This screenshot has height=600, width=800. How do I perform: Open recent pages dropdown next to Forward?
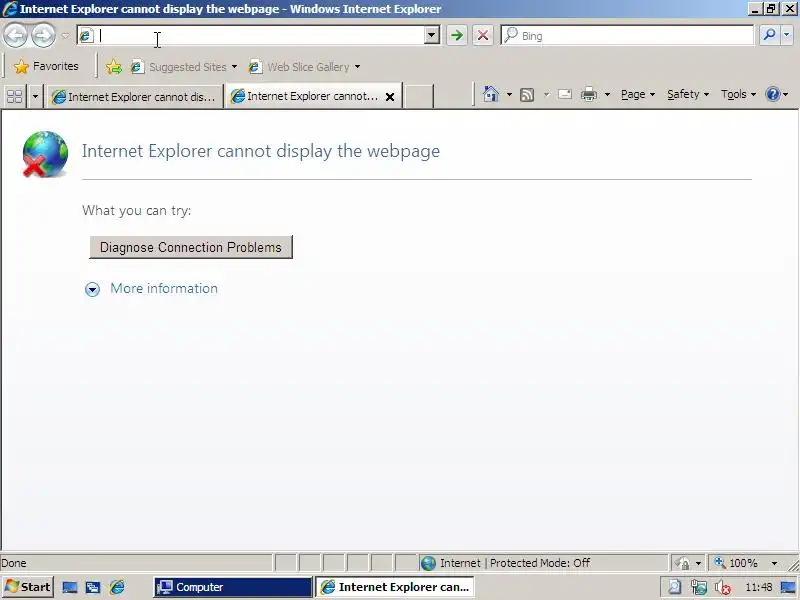click(65, 36)
